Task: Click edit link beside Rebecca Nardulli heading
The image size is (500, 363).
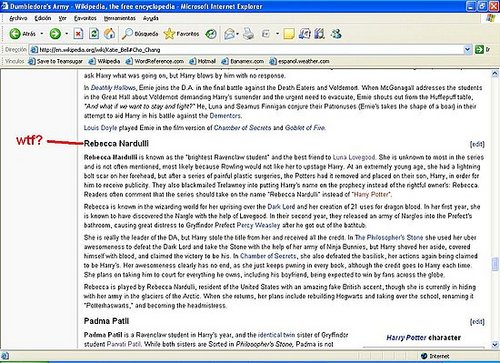Action: (477, 144)
